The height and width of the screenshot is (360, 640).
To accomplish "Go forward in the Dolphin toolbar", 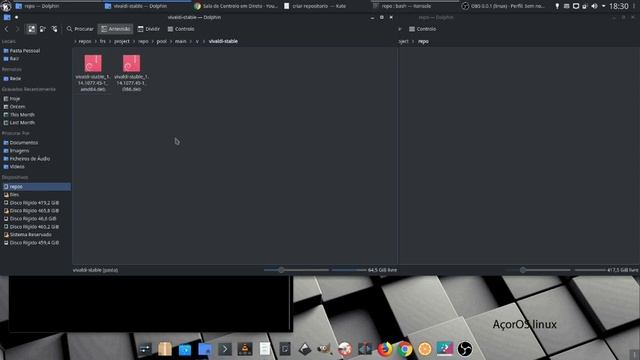I will click(x=17, y=29).
